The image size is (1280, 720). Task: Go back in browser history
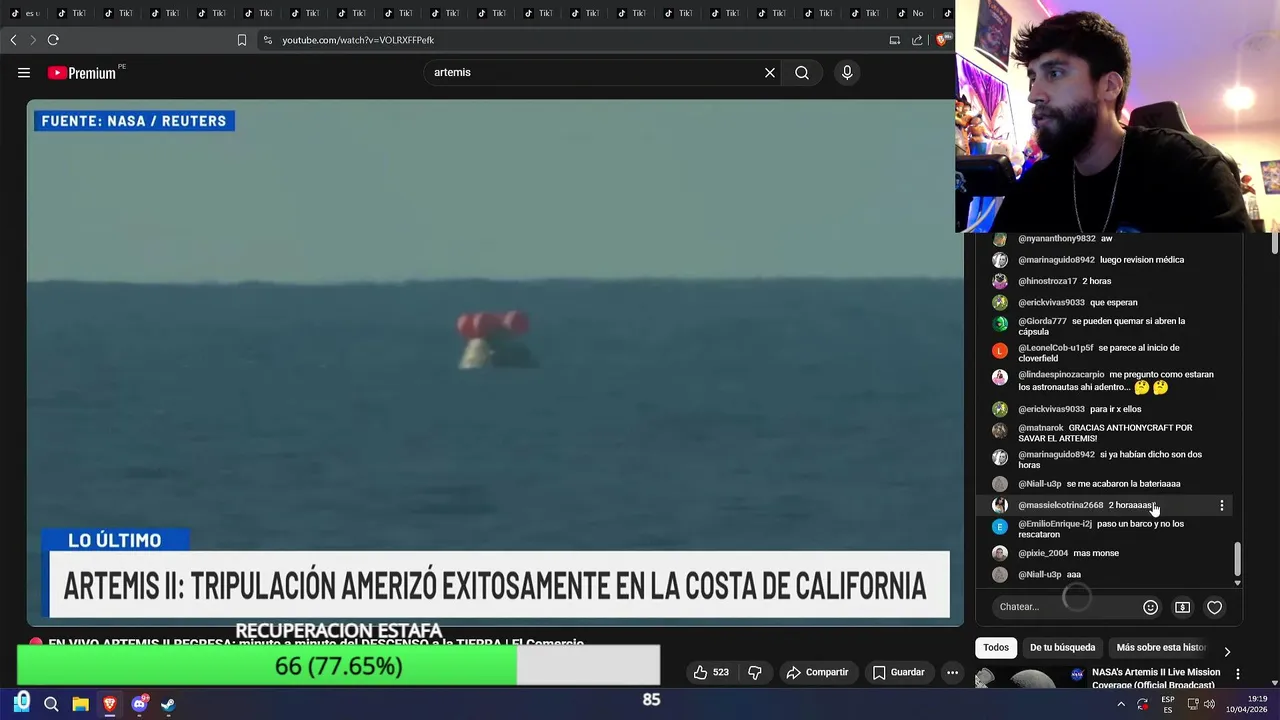tap(13, 40)
